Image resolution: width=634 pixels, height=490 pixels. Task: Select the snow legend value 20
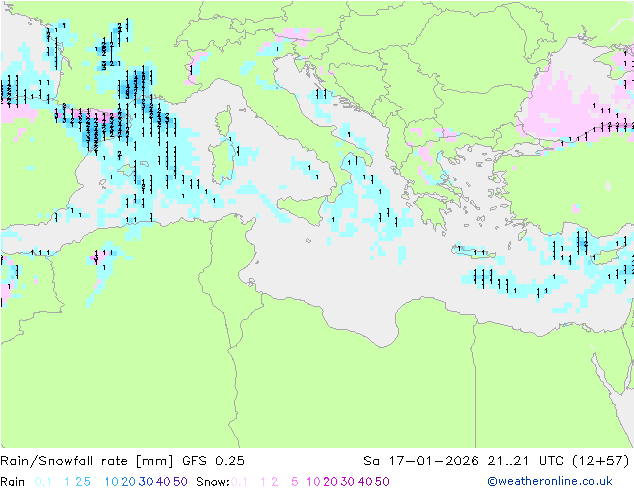coord(330,482)
